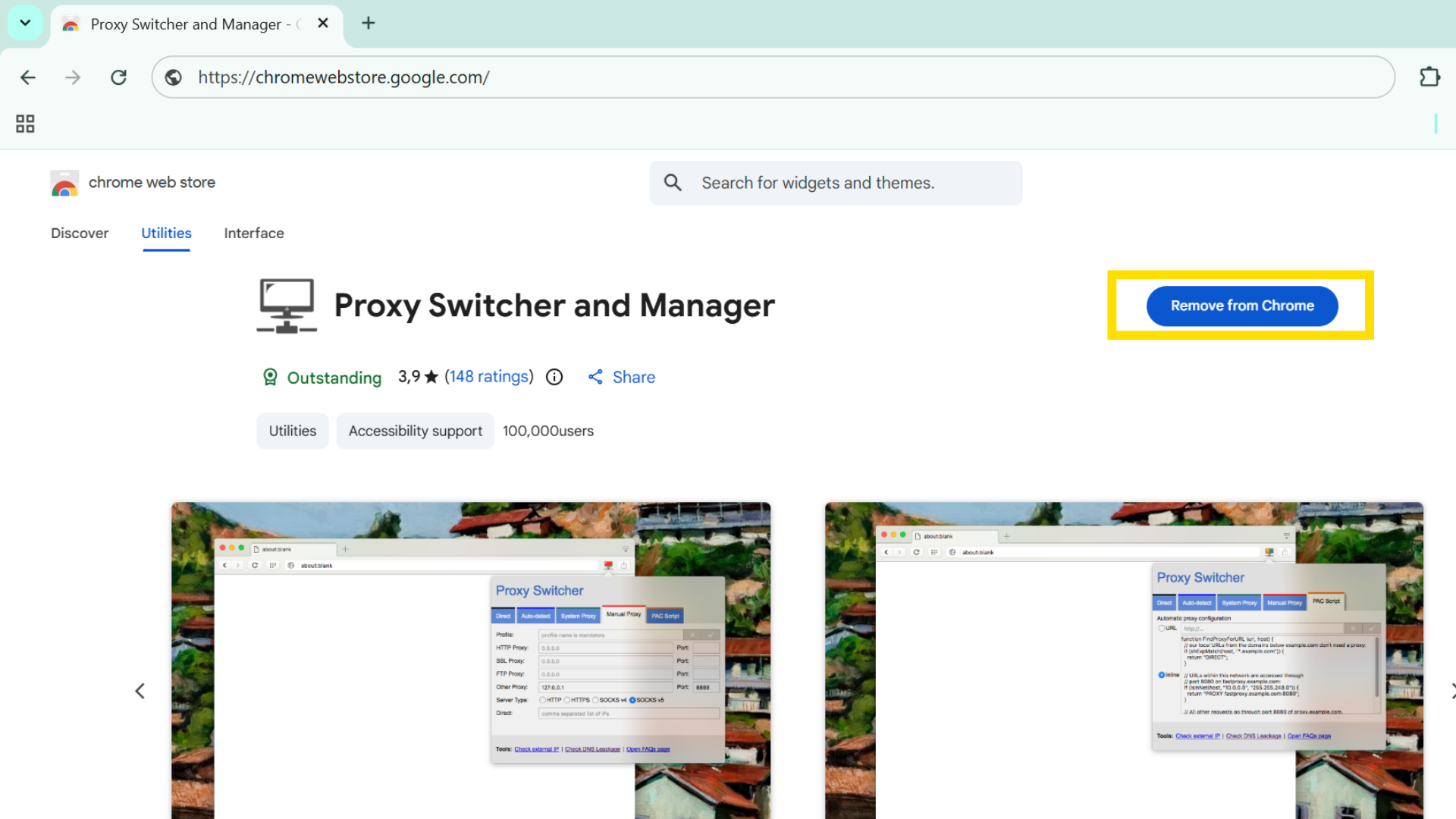The width and height of the screenshot is (1456, 819).
Task: Open the first Proxy Switcher screenshot
Action: [x=470, y=660]
